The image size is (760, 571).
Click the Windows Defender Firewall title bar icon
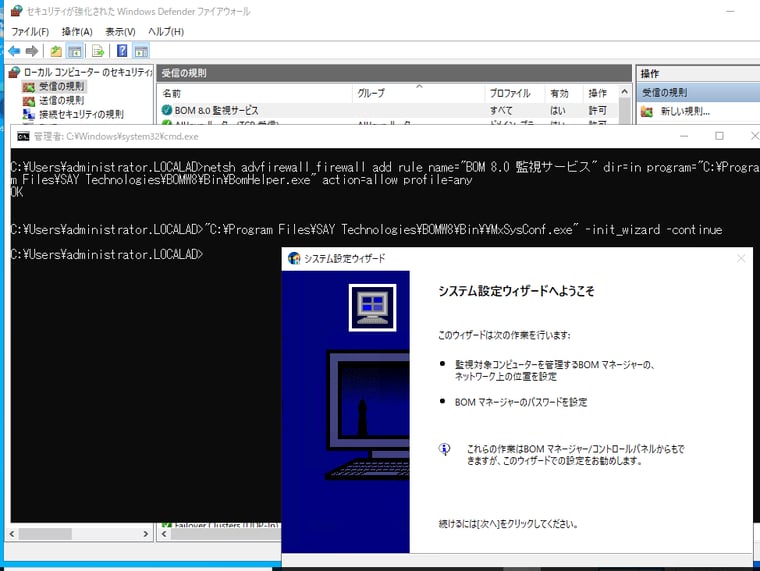[16, 11]
